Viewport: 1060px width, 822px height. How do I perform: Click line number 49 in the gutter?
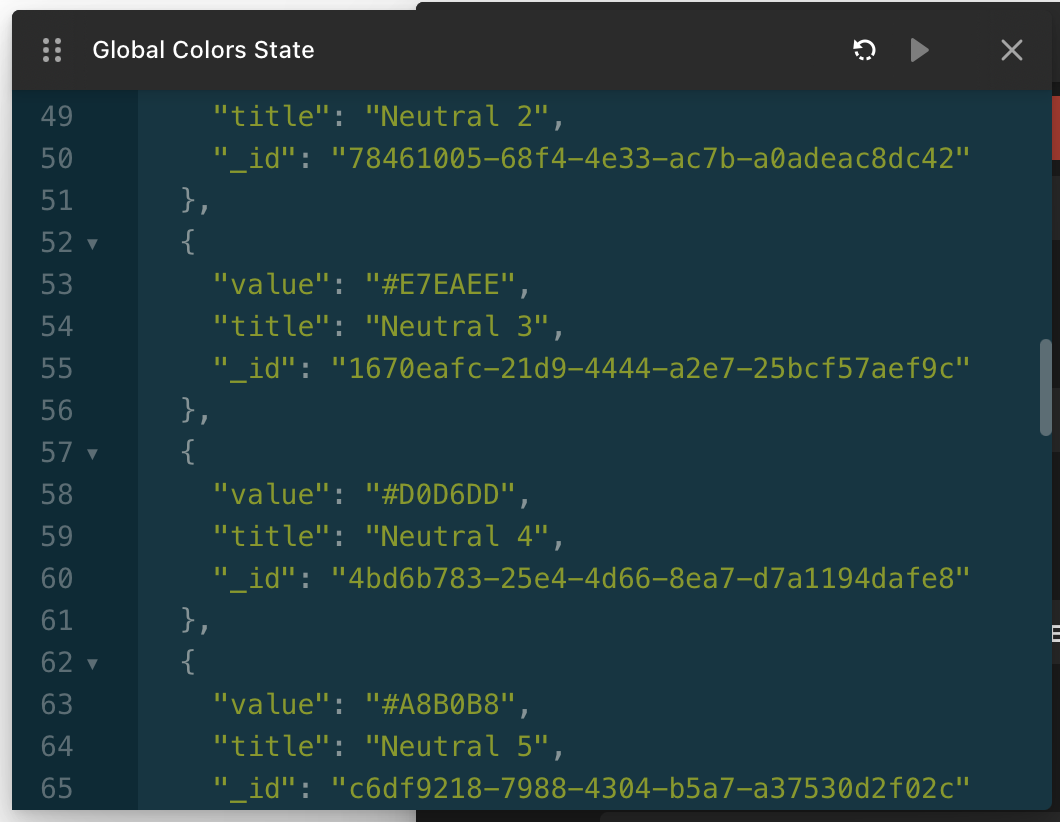pos(57,117)
